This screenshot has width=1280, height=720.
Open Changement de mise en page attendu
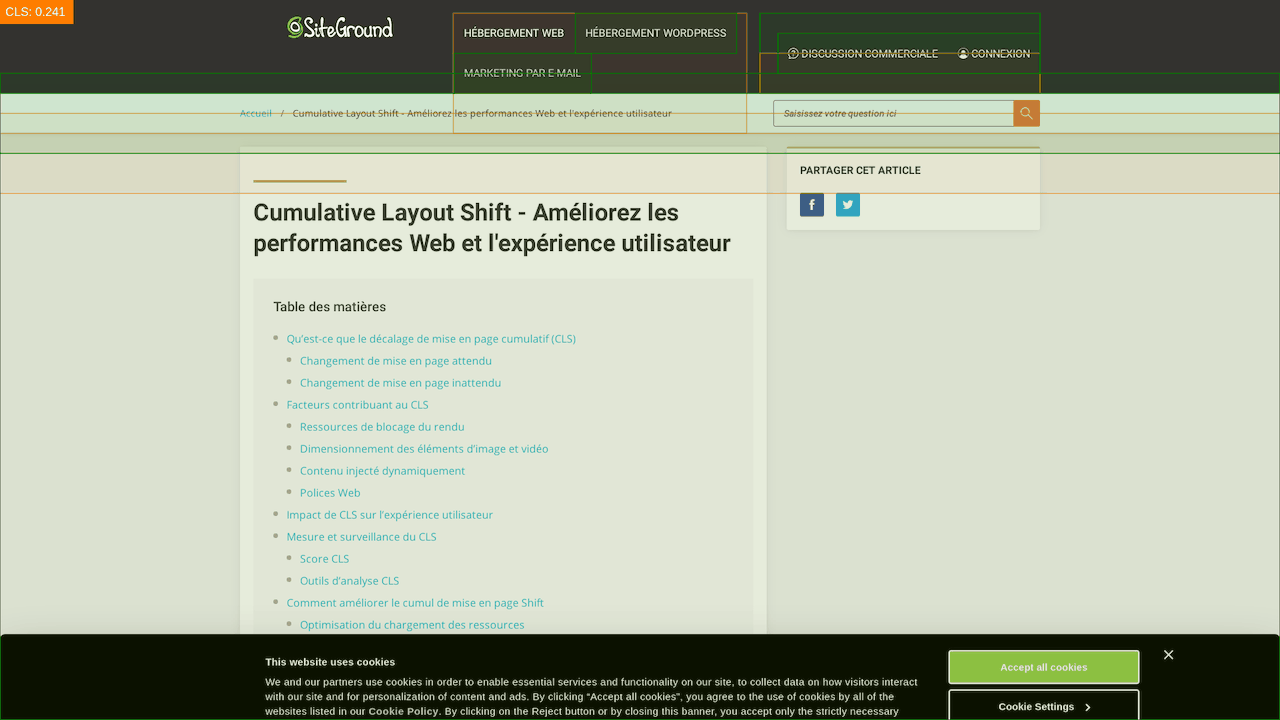click(396, 361)
